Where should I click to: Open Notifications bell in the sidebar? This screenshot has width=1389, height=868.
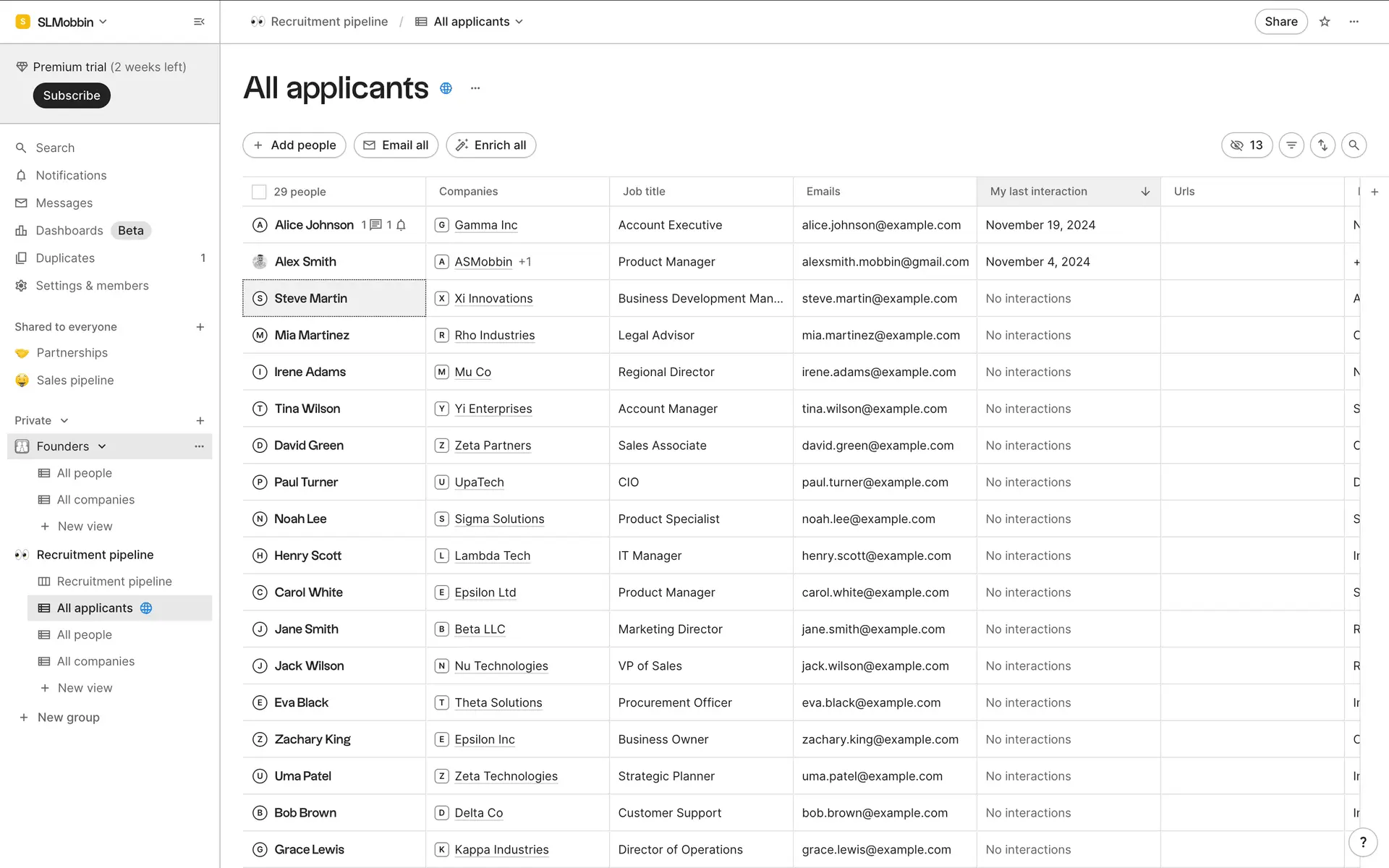[71, 175]
